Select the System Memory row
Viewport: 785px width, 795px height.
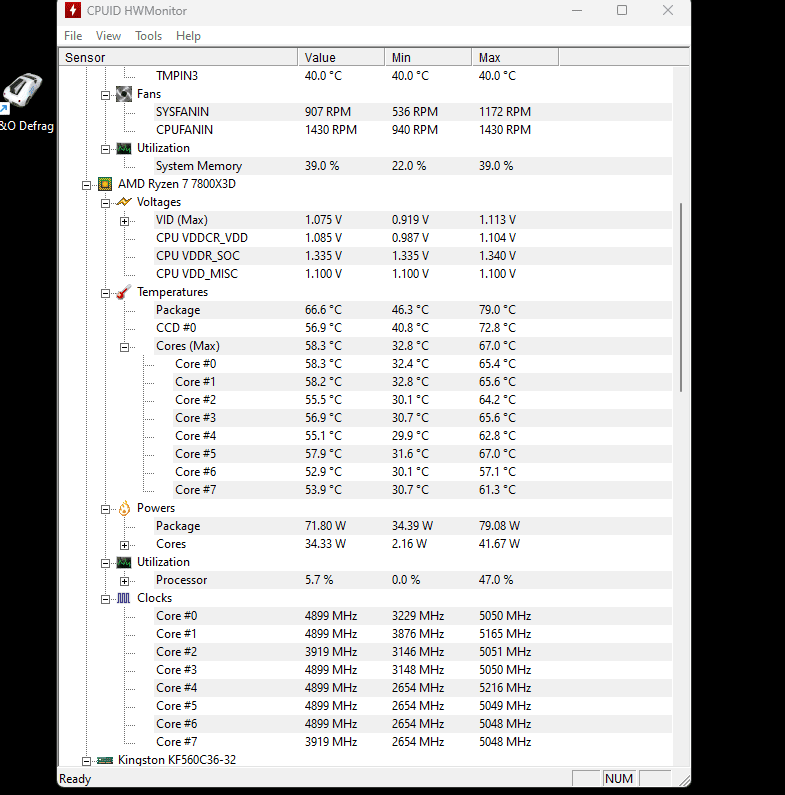point(413,166)
